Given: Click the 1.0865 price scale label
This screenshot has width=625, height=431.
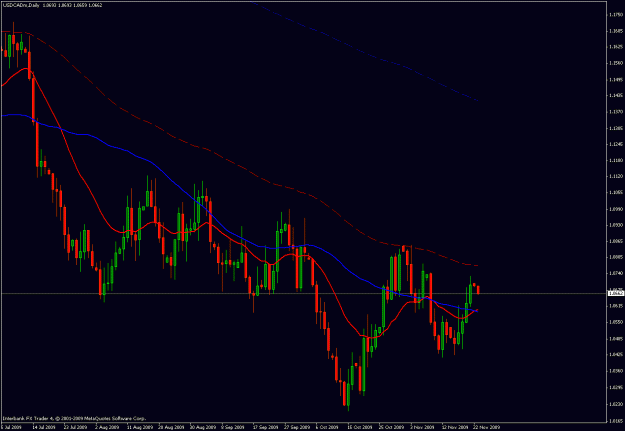Looking at the screenshot, I should (x=616, y=241).
